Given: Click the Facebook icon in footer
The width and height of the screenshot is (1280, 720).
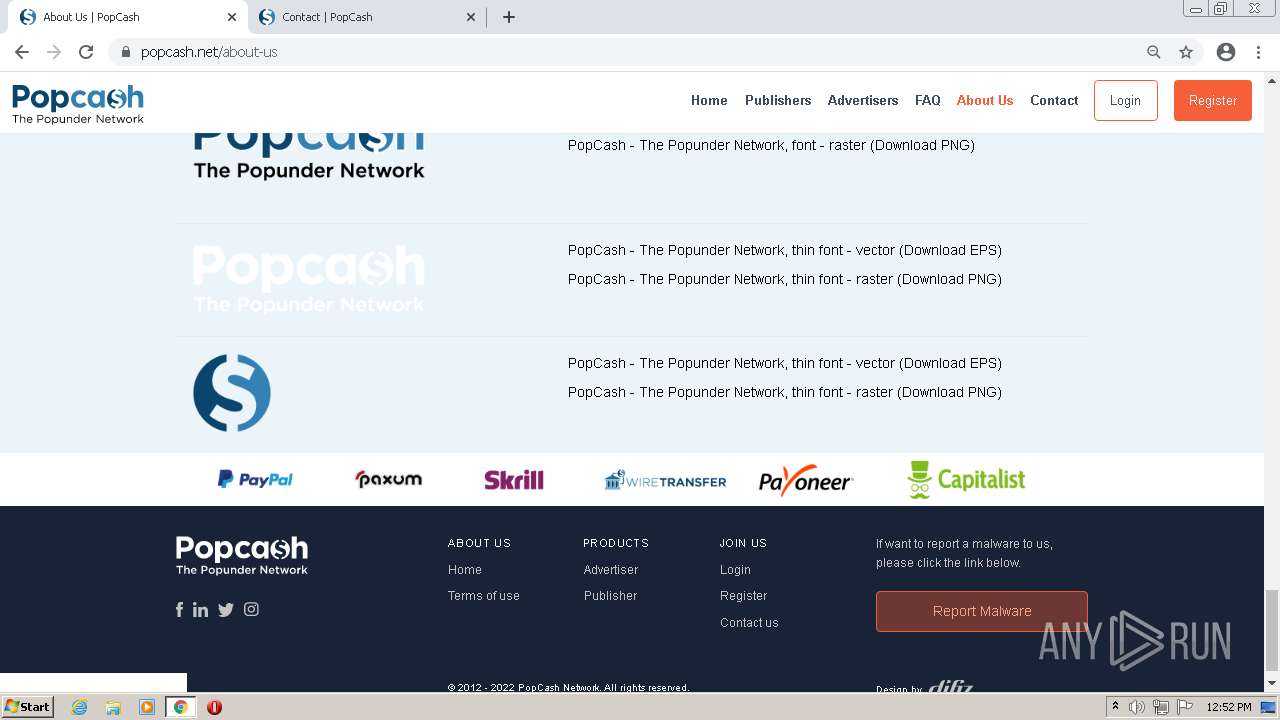Looking at the screenshot, I should (x=180, y=609).
